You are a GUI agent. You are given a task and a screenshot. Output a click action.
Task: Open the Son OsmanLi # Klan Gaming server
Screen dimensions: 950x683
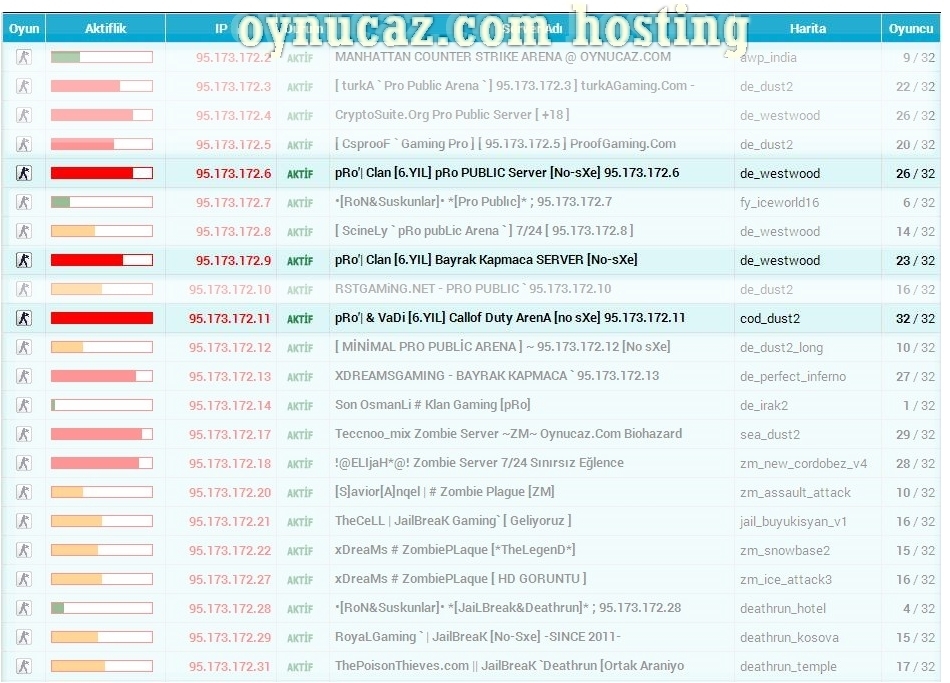433,405
